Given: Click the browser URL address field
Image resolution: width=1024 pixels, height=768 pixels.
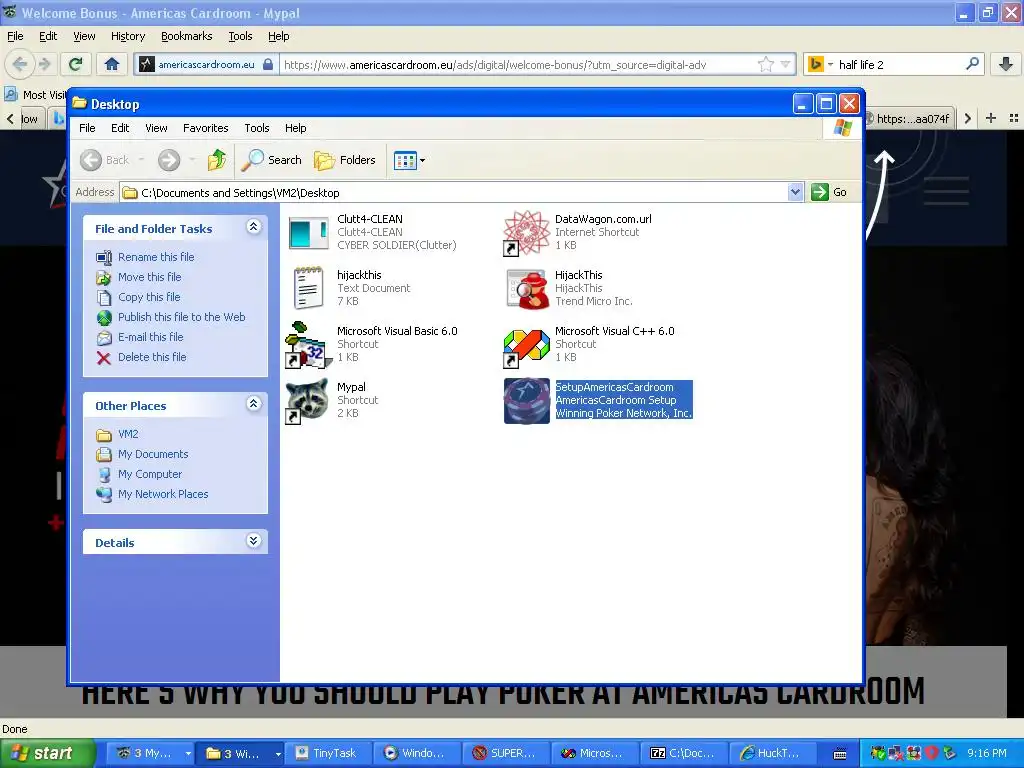Looking at the screenshot, I should [519, 65].
